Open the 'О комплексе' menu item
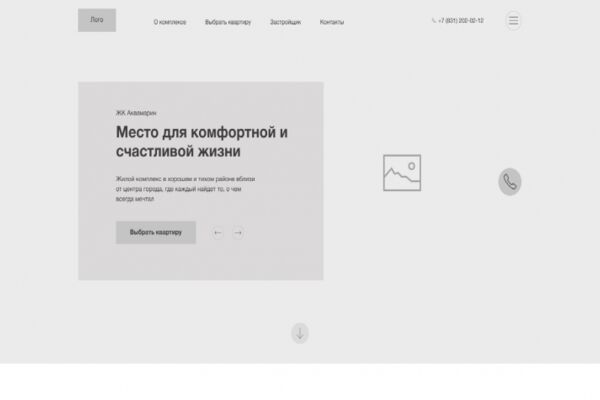 170,22
